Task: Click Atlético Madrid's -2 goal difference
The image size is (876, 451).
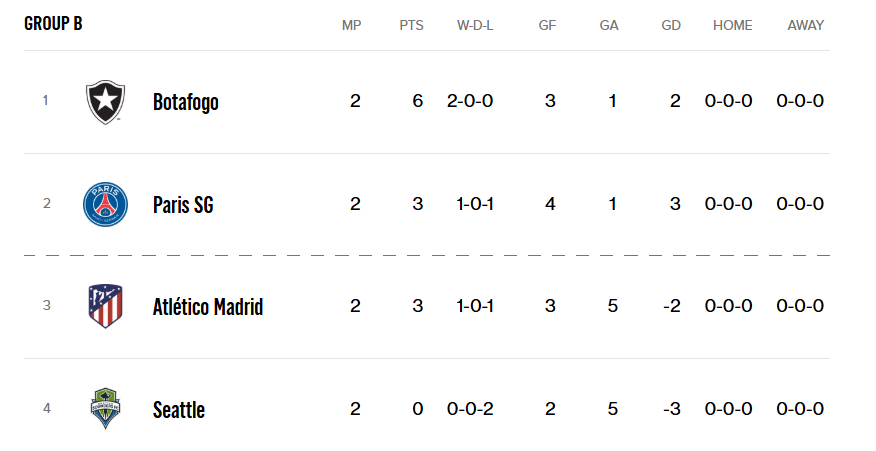Action: coord(672,306)
